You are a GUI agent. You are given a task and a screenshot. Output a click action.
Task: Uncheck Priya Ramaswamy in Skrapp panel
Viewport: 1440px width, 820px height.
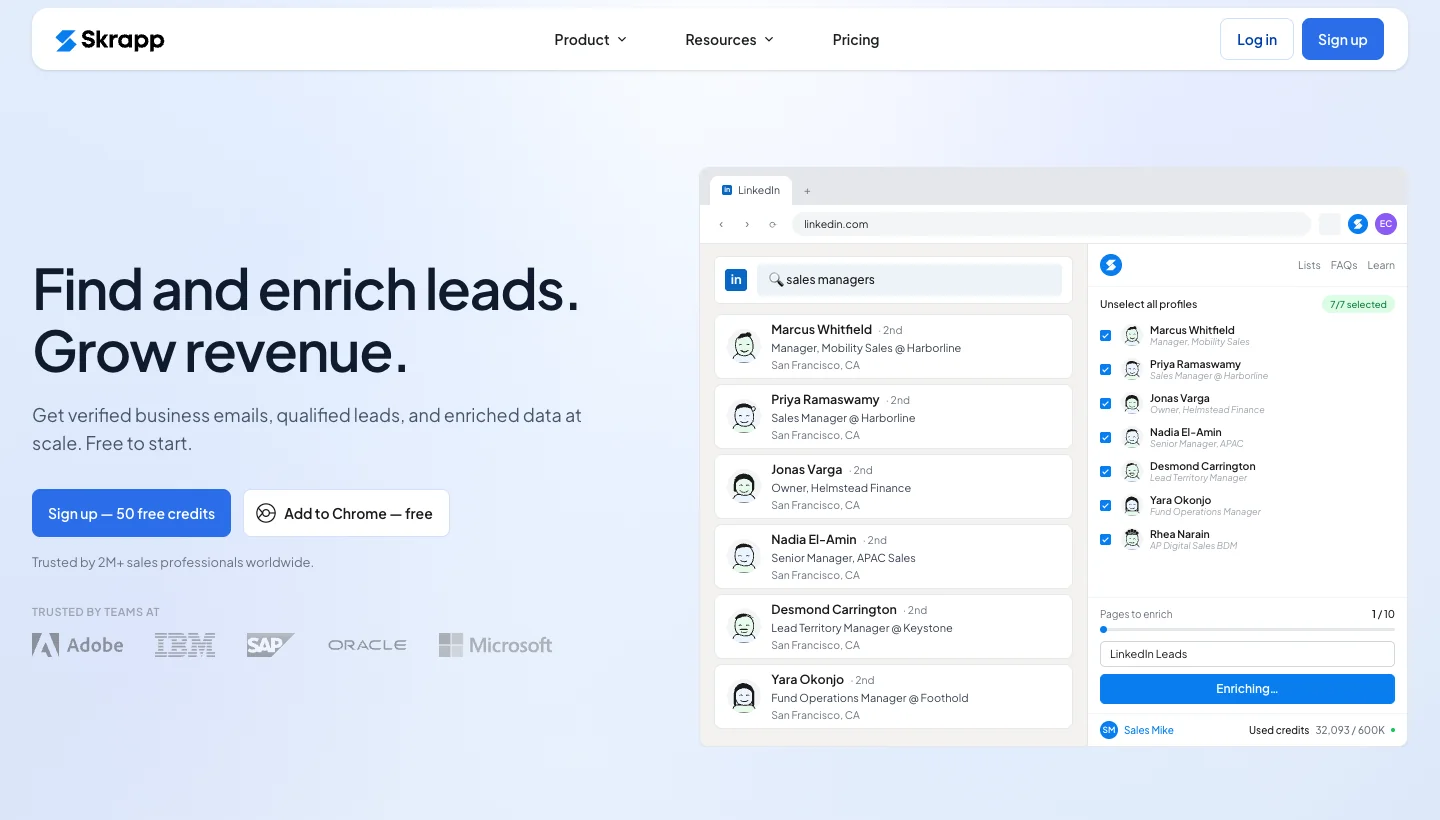1105,369
